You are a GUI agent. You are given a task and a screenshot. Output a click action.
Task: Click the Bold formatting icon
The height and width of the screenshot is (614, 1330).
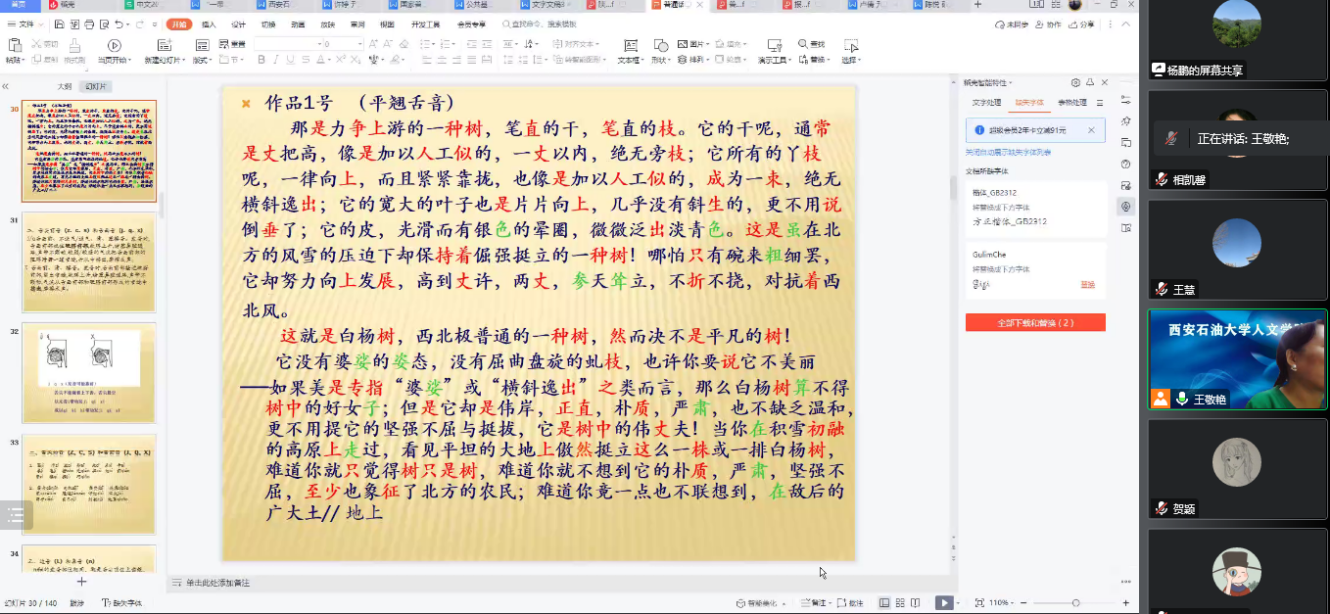click(261, 60)
